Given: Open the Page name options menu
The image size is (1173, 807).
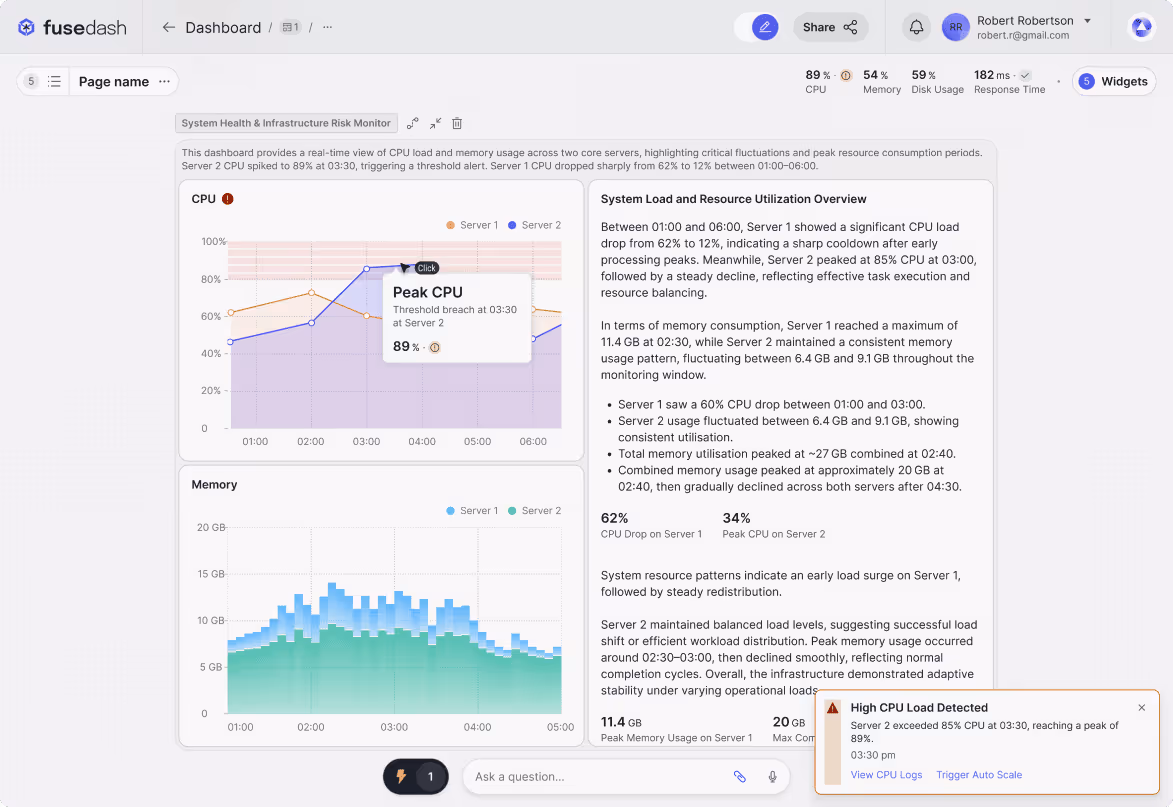Looking at the screenshot, I should point(162,81).
